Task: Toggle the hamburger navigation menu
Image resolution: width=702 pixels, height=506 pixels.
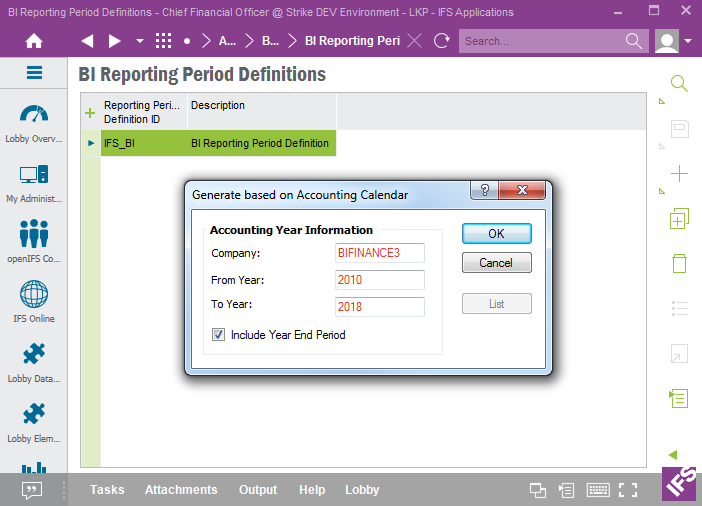Action: (x=34, y=73)
